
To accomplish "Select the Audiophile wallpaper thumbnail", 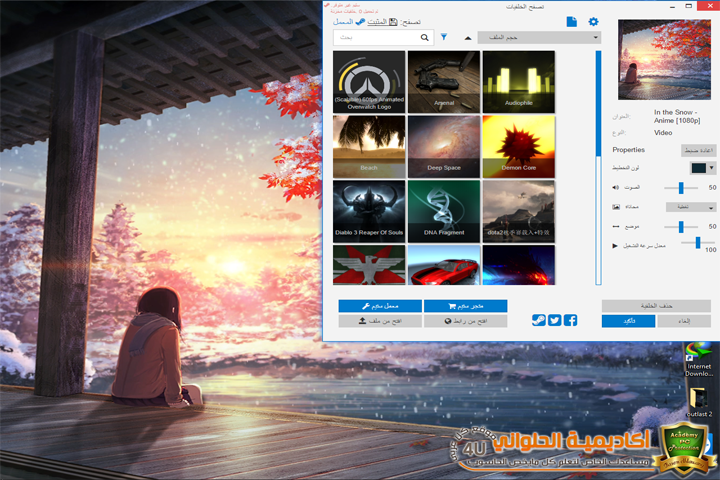I will point(519,82).
